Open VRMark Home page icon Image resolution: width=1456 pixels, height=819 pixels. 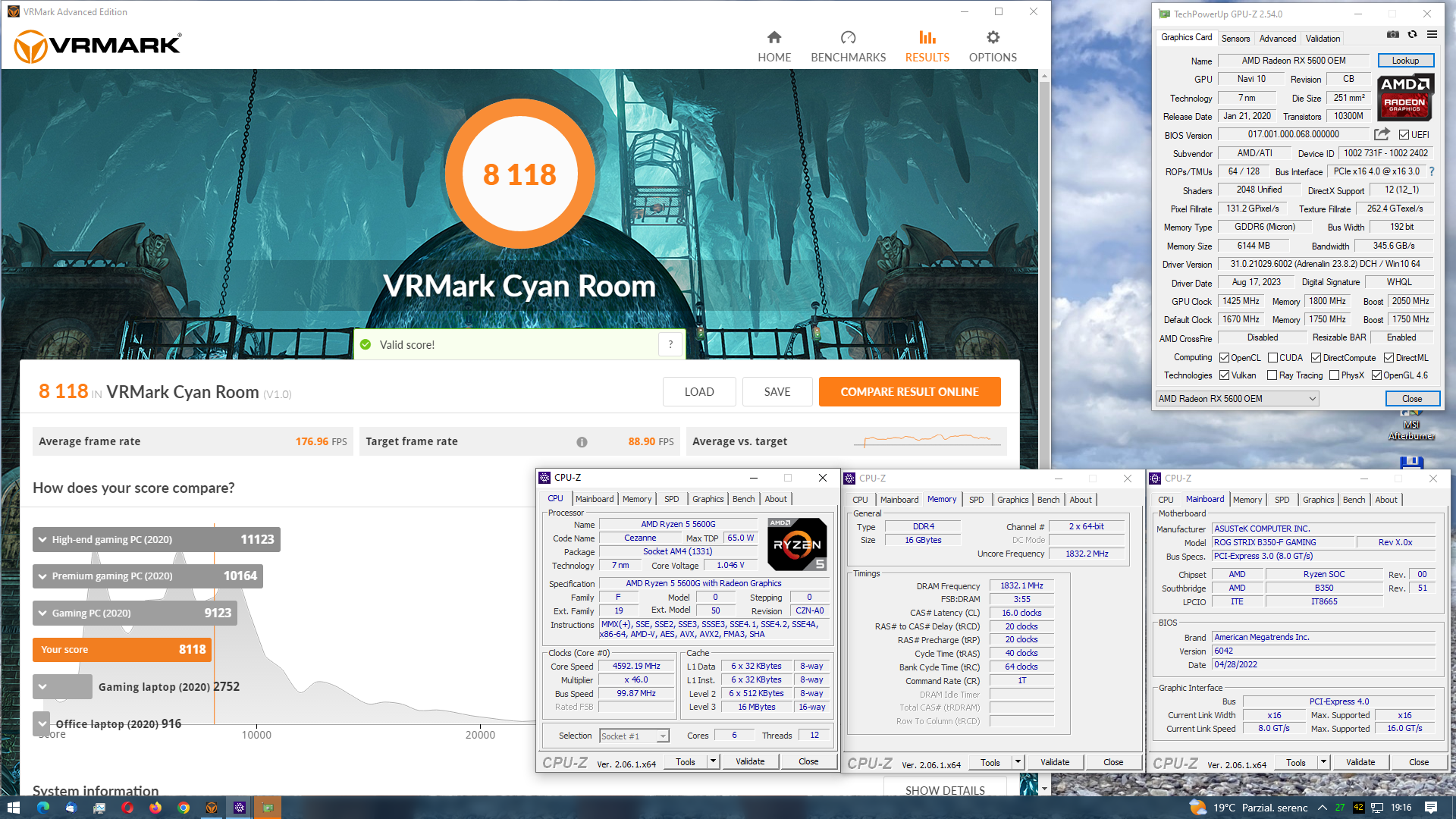point(774,37)
